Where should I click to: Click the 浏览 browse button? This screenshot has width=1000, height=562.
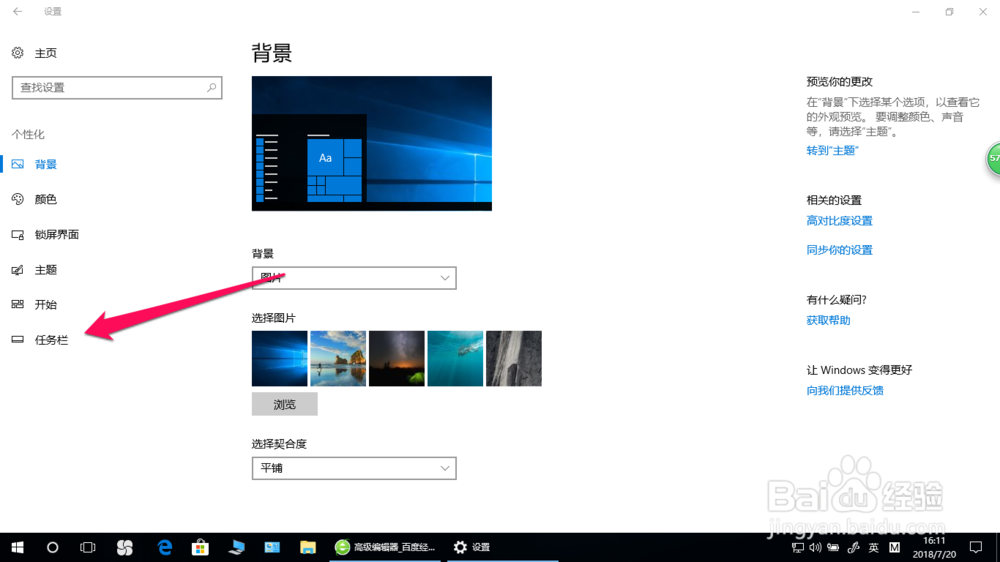tap(284, 404)
